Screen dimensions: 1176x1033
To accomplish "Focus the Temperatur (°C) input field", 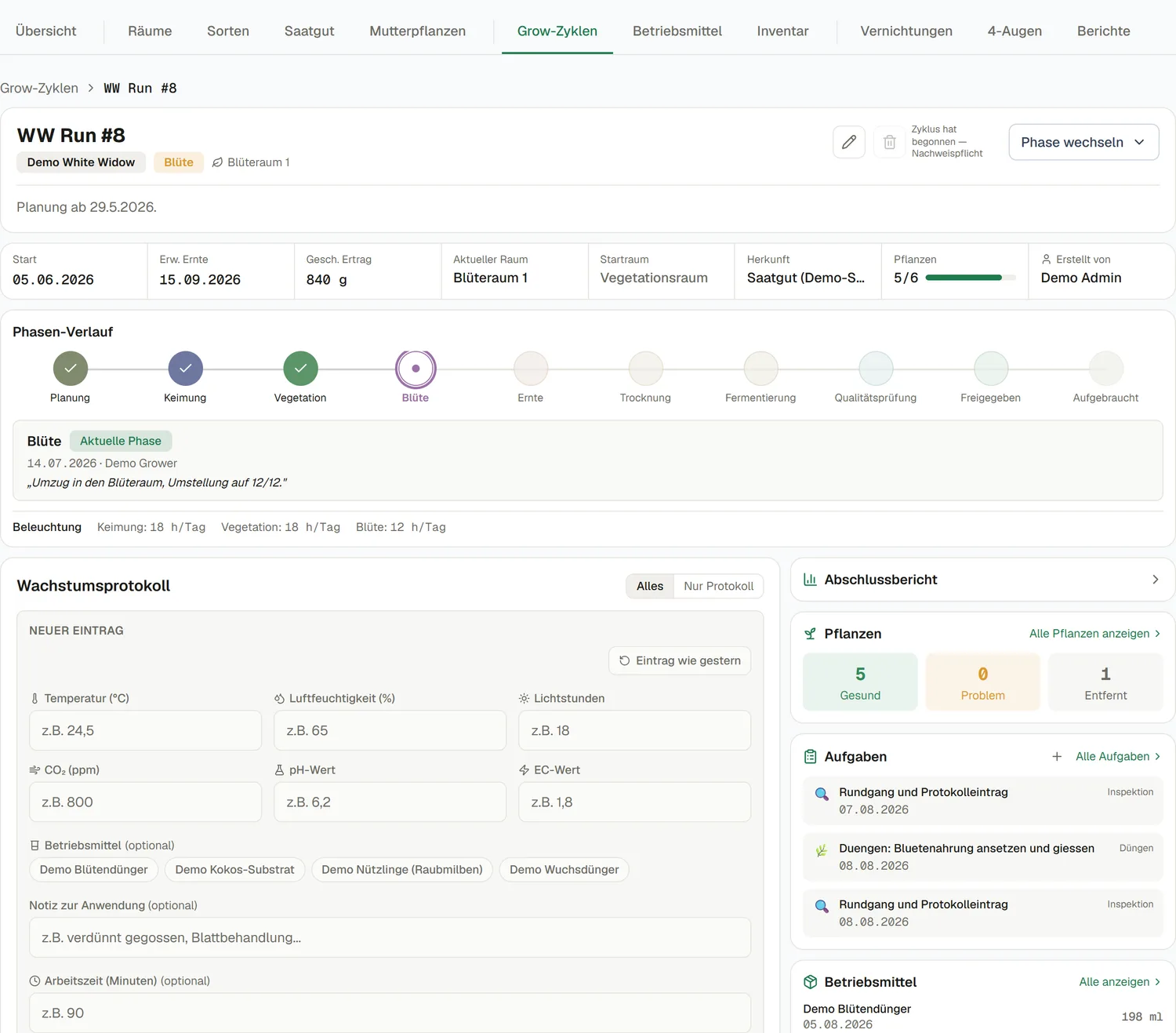I will (x=145, y=730).
